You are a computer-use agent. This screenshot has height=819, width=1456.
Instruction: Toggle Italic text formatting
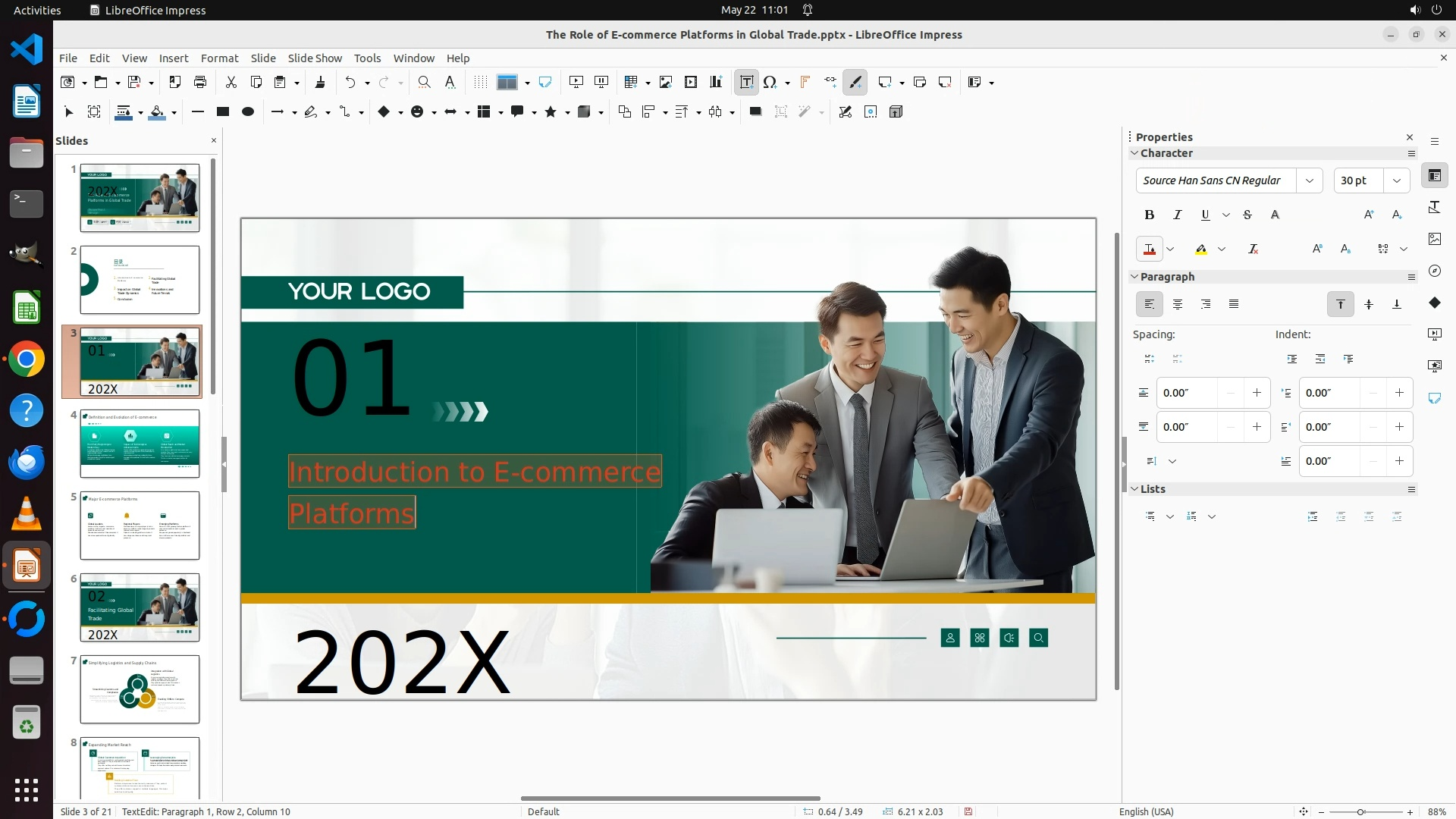pos(1177,215)
